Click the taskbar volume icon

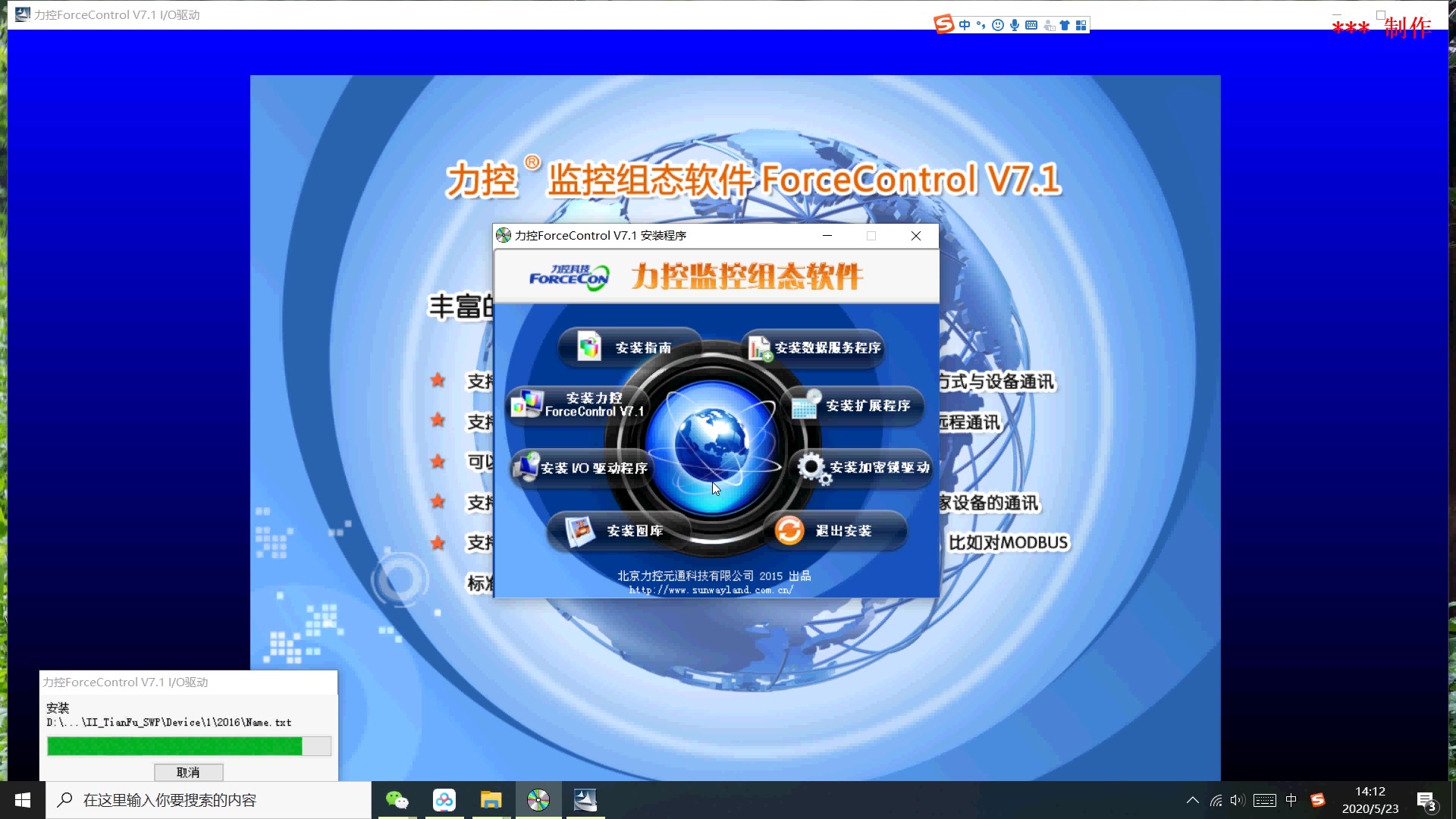[1238, 800]
